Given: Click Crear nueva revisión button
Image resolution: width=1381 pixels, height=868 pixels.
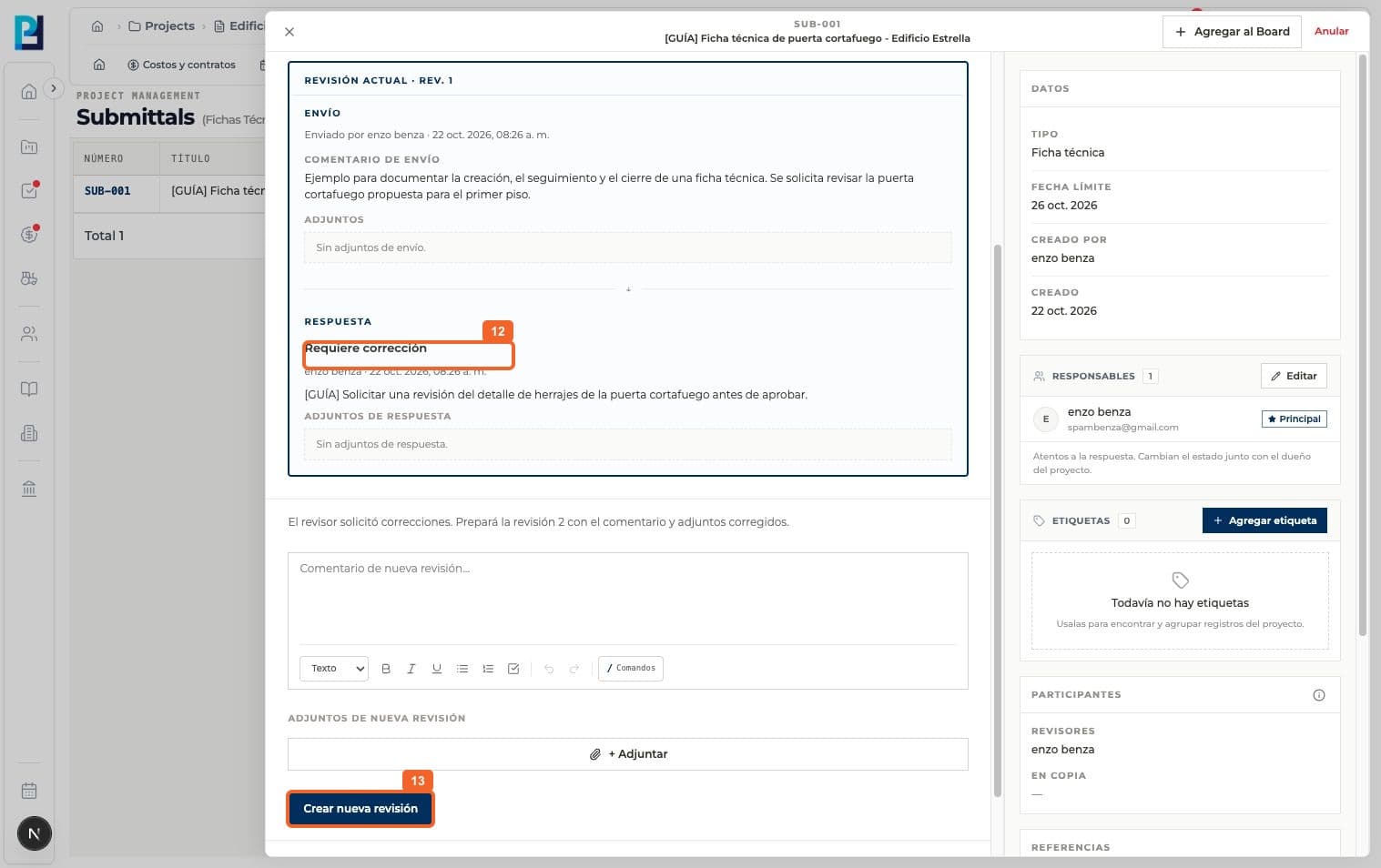Looking at the screenshot, I should [360, 809].
